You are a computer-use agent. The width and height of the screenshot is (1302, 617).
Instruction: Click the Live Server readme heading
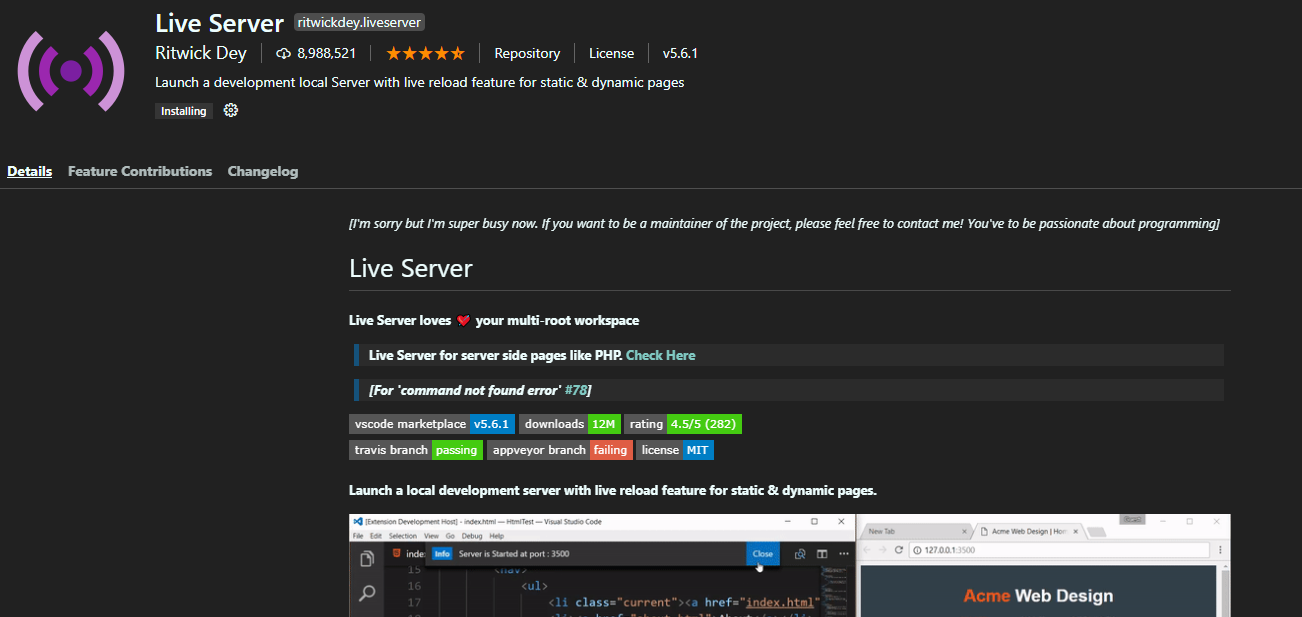411,268
